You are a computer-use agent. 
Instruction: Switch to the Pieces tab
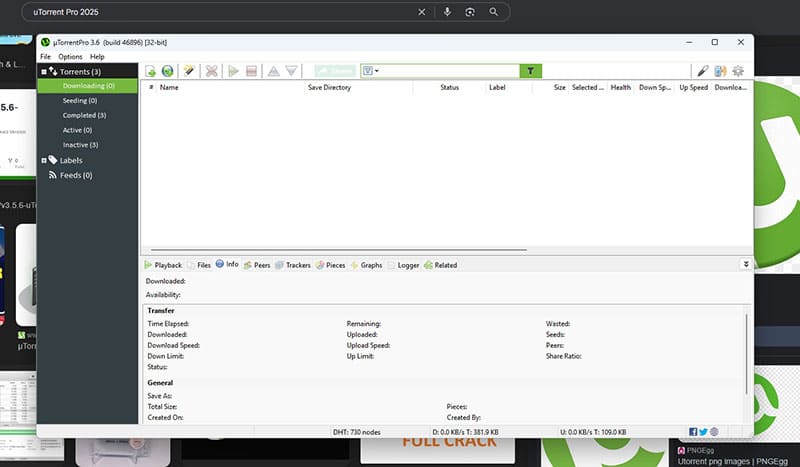click(x=331, y=265)
